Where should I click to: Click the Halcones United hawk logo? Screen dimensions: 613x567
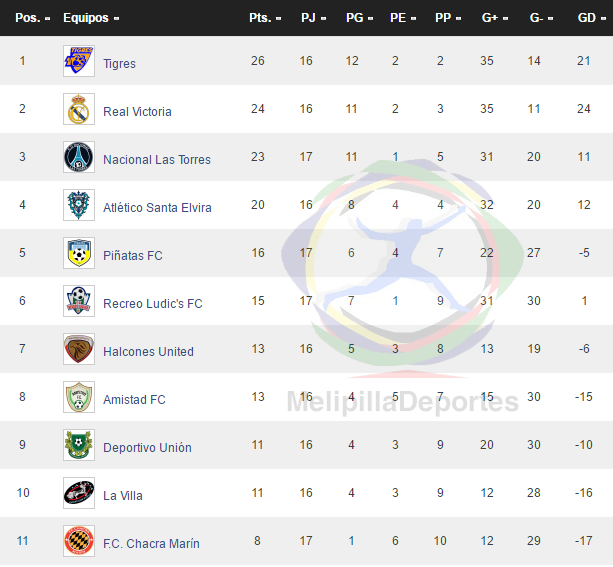click(x=79, y=349)
